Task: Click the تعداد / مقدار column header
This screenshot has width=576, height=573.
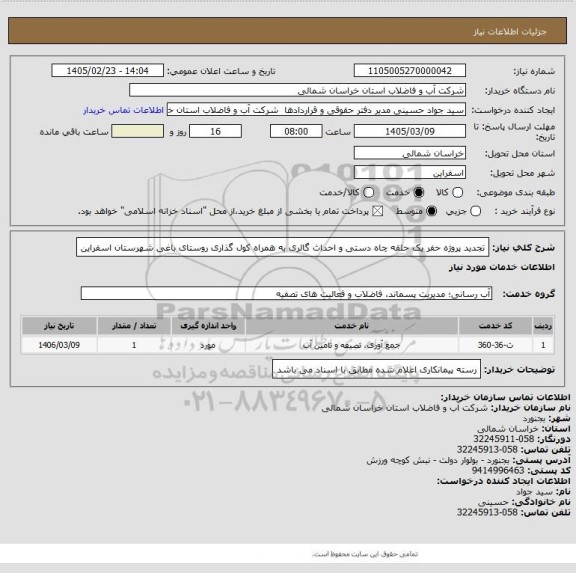Action: (134, 326)
